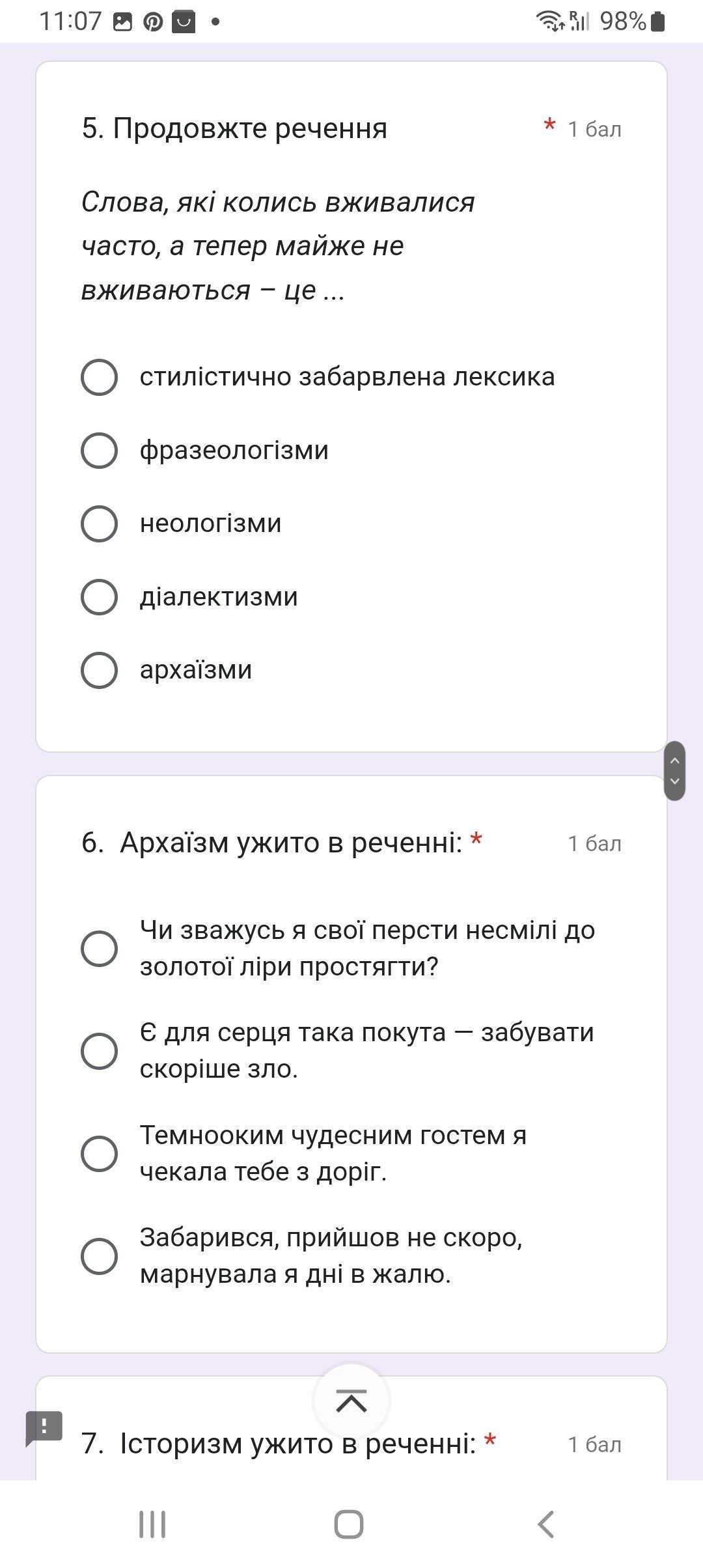Tap the Pinterest notification icon in status bar
The height and width of the screenshot is (1568, 703).
coord(153,22)
